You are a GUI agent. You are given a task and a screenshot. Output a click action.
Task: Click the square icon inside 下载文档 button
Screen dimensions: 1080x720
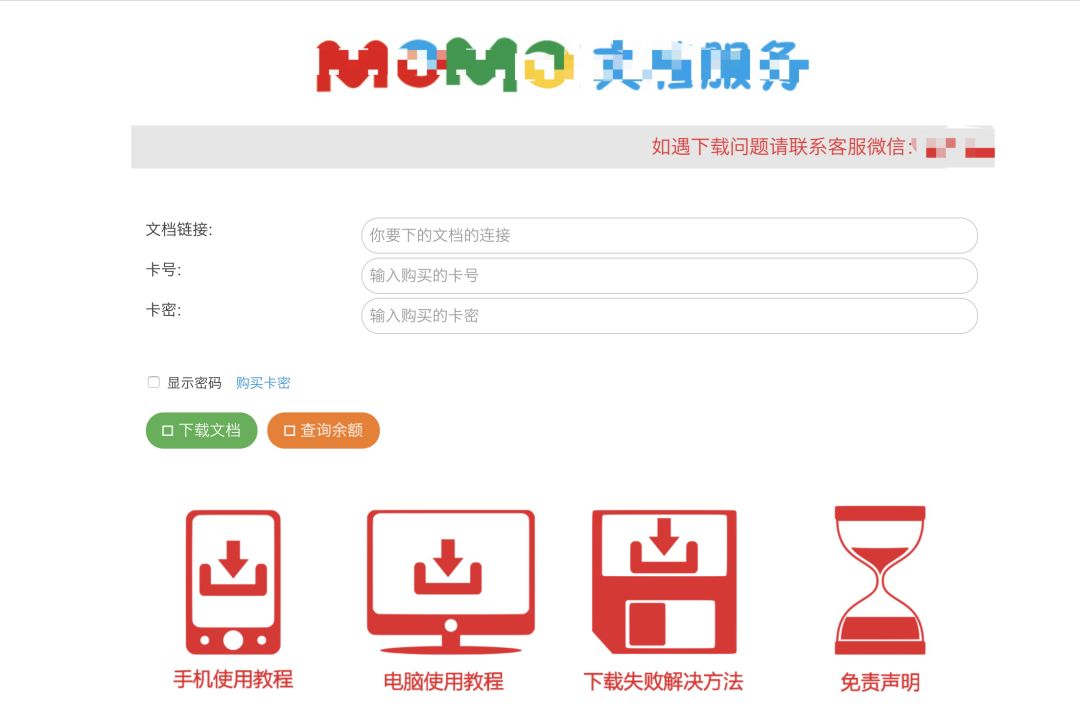click(167, 431)
